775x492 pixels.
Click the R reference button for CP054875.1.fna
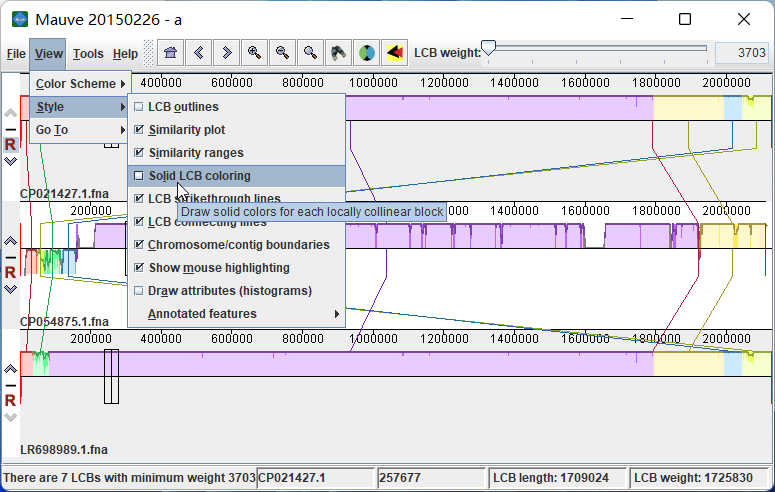10,272
